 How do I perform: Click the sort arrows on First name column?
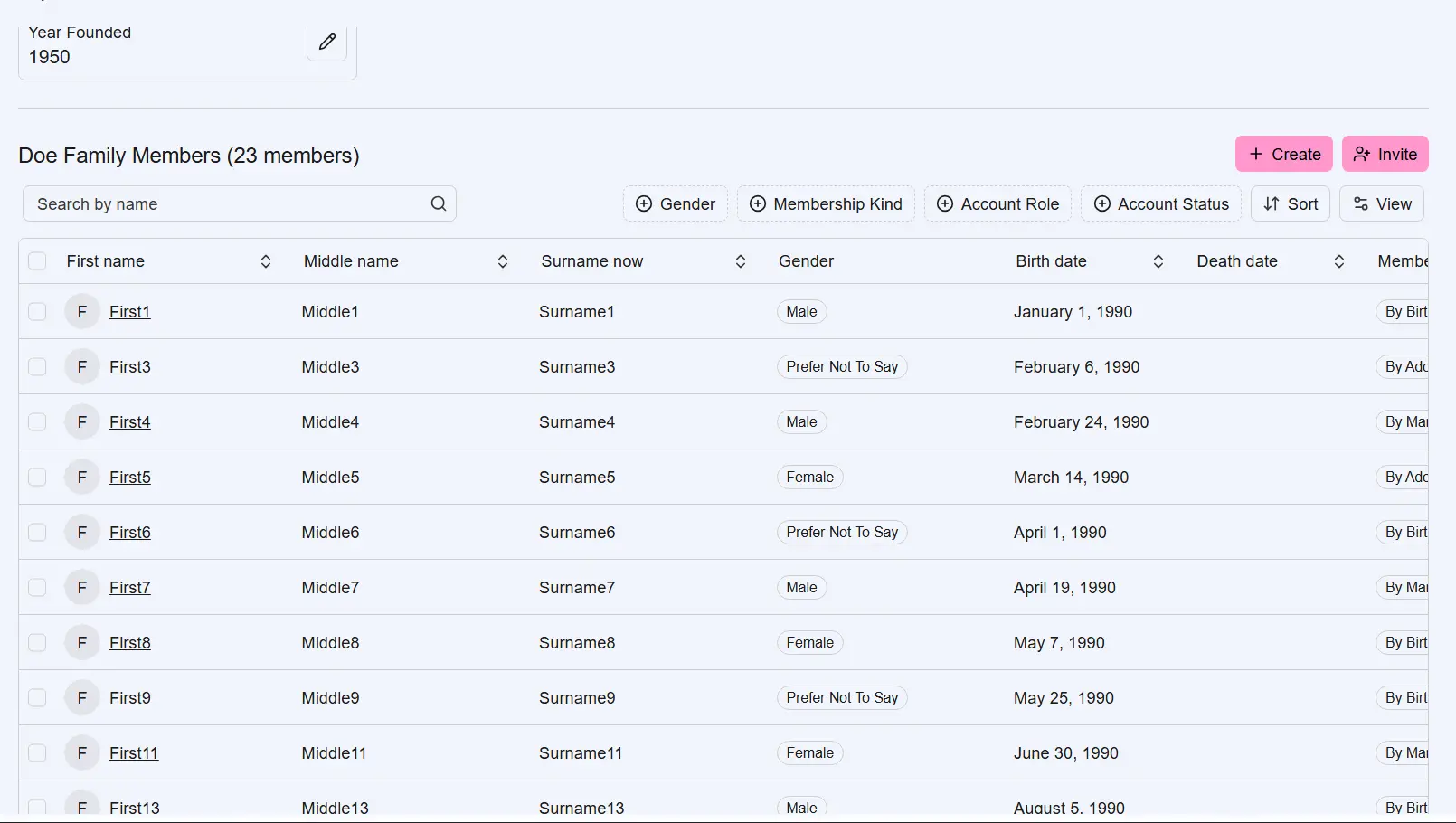pos(266,261)
